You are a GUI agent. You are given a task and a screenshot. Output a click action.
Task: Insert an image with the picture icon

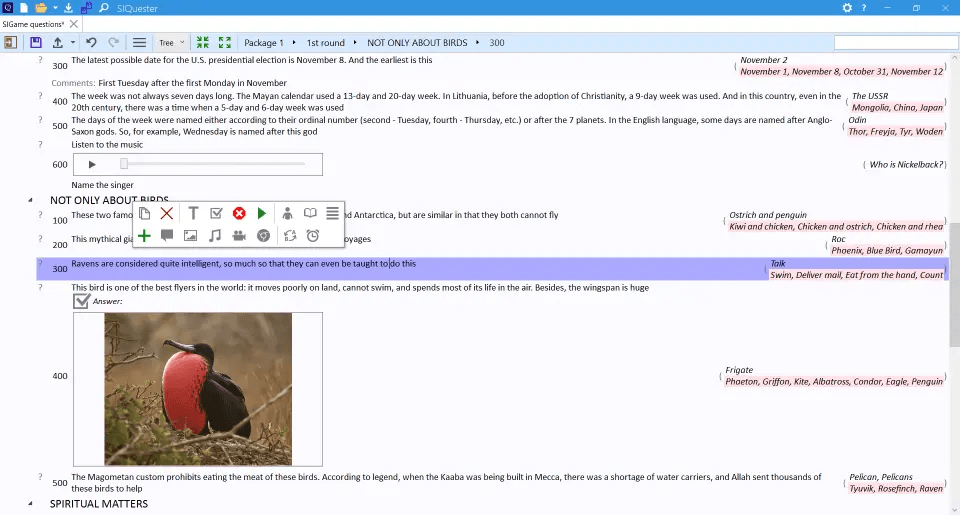click(190, 236)
